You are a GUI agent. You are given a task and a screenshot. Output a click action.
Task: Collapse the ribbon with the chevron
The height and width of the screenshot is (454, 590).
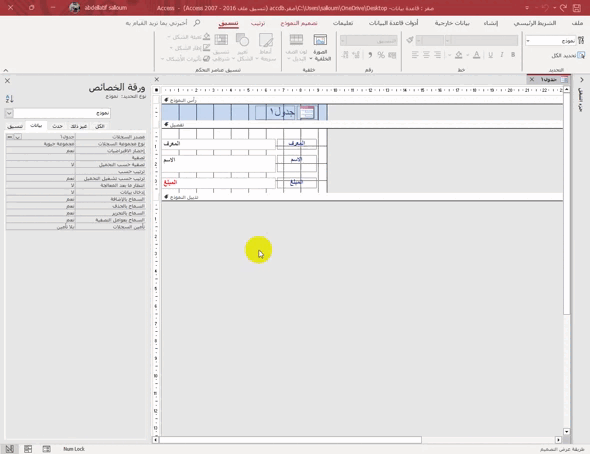click(x=6, y=70)
